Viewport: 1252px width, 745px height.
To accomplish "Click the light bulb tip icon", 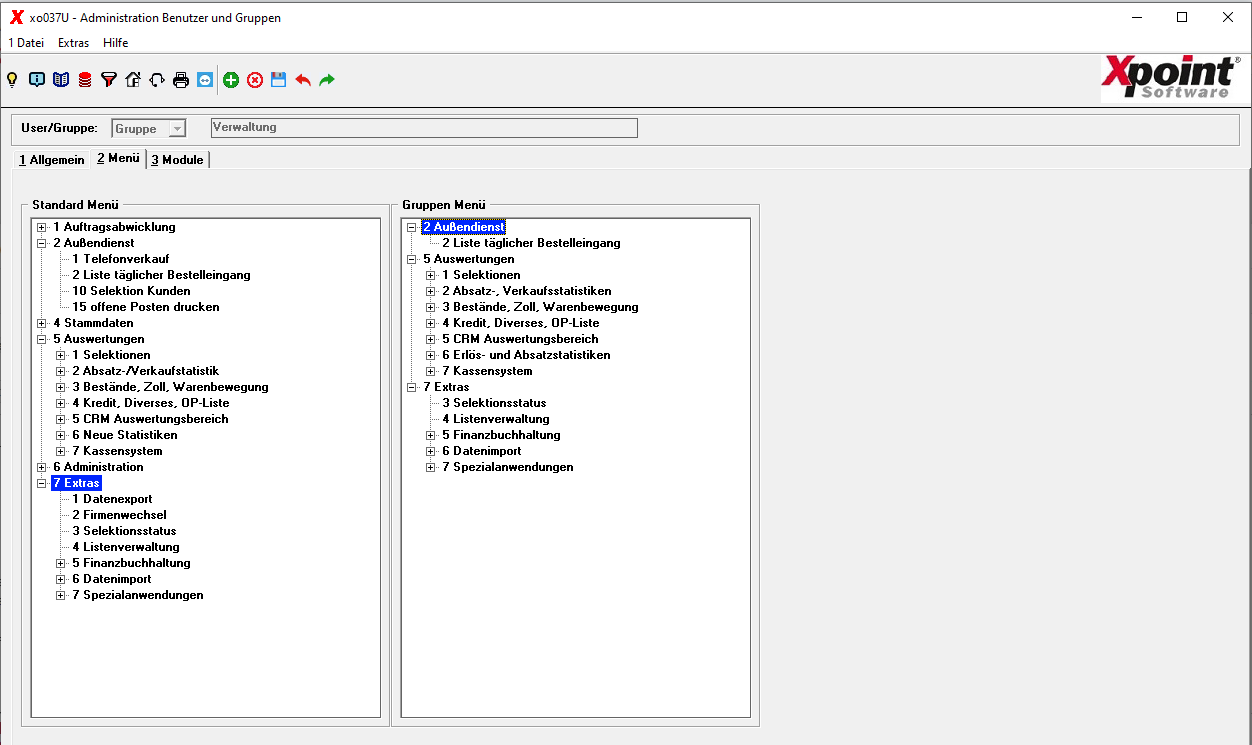I will pyautogui.click(x=12, y=80).
